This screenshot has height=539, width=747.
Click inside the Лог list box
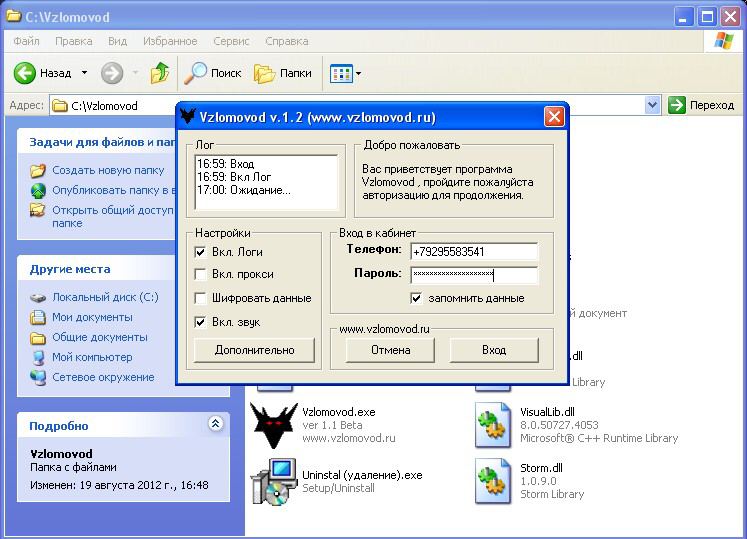pyautogui.click(x=266, y=182)
